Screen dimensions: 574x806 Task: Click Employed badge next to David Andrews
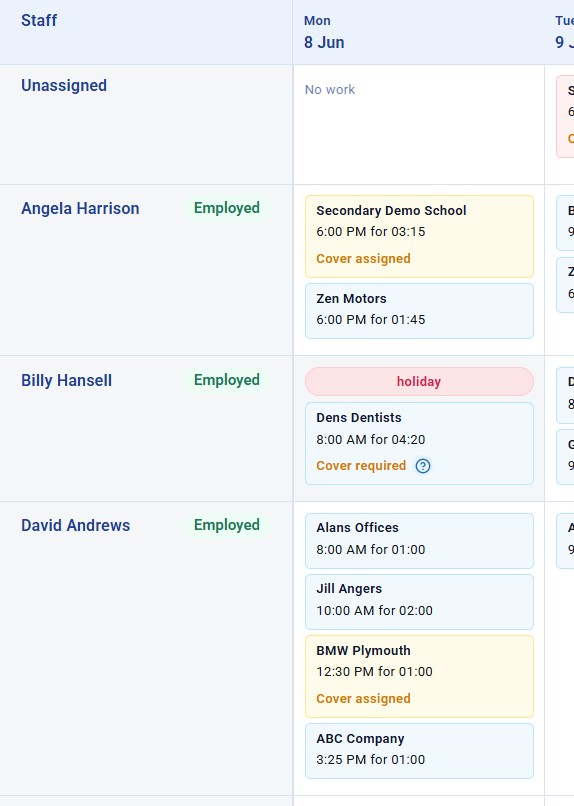click(x=227, y=525)
